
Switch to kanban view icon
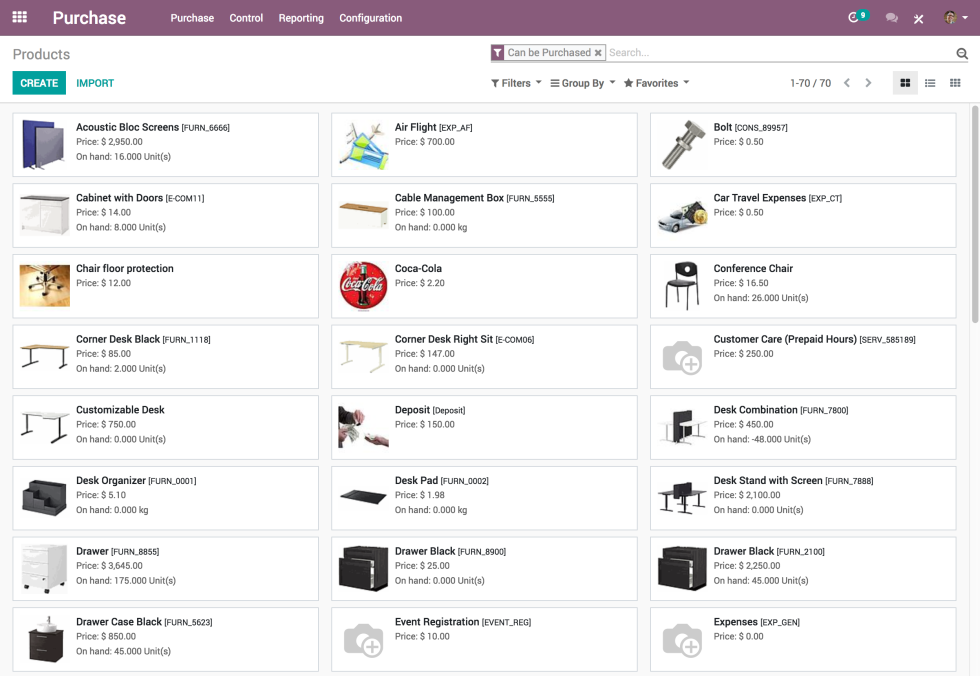point(904,83)
